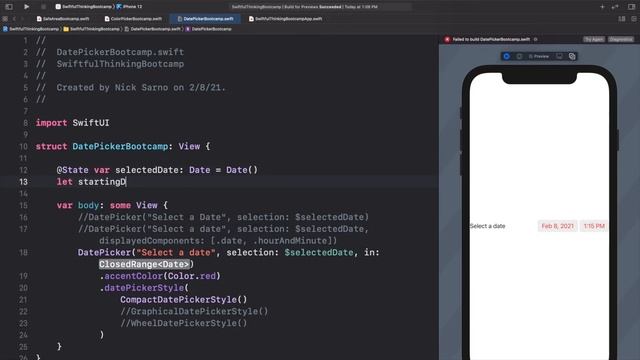This screenshot has width=640, height=360.
Task: Run the project with the play button
Action: tap(26, 7)
